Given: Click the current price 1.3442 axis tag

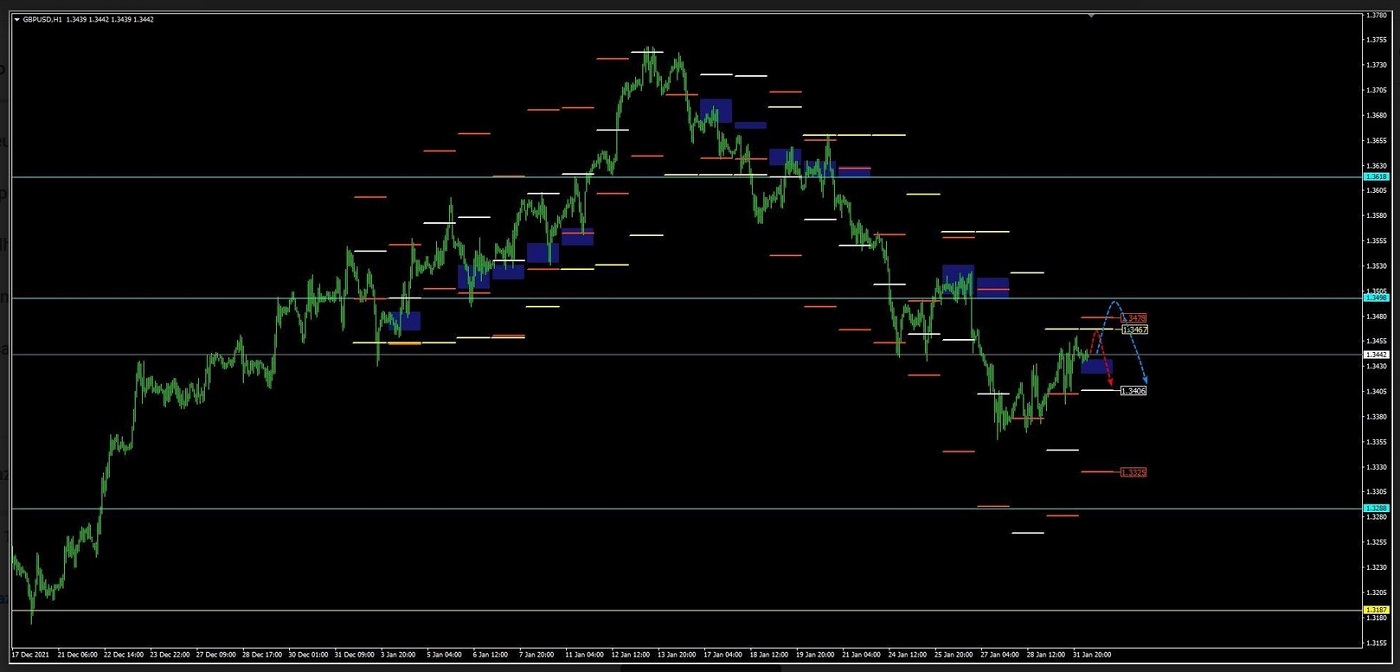Looking at the screenshot, I should pos(1377,354).
